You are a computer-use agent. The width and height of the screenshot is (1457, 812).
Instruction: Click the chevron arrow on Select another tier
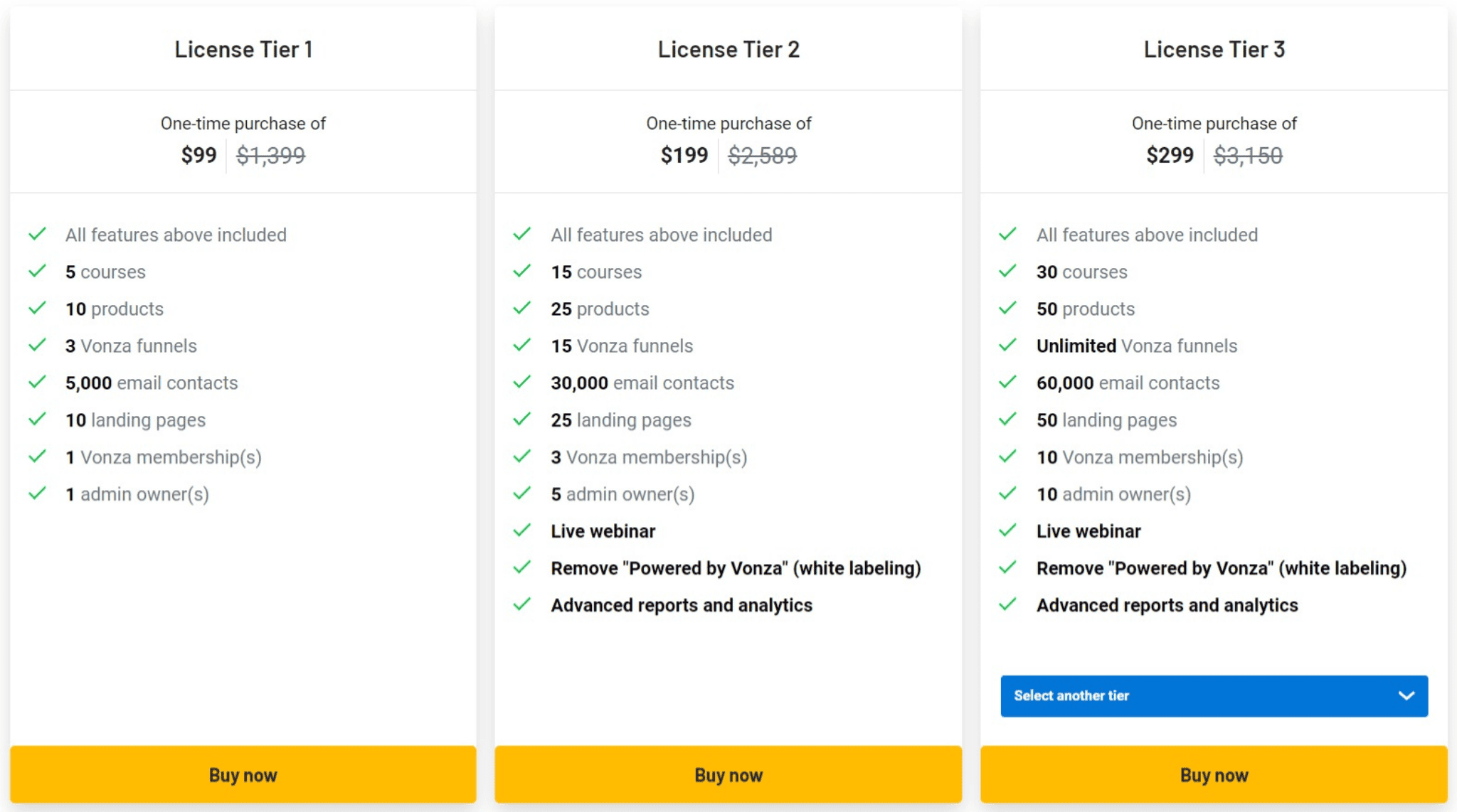pos(1406,695)
